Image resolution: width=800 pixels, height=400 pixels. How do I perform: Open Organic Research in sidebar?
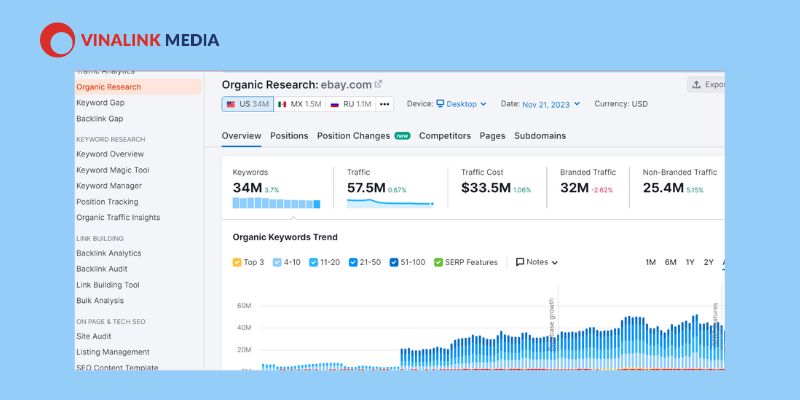click(x=138, y=87)
